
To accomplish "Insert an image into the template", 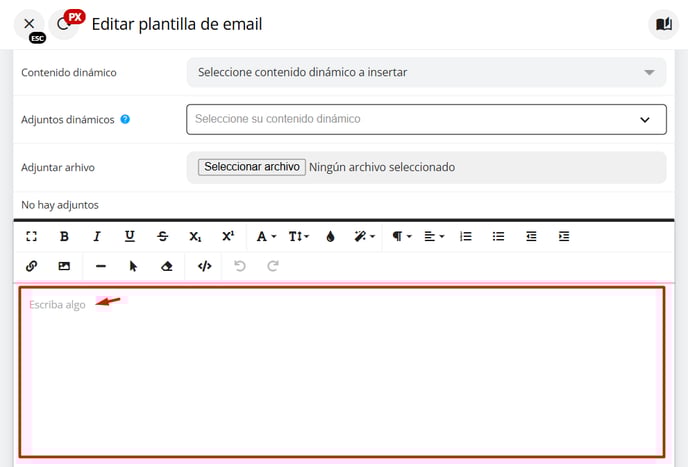I will pyautogui.click(x=64, y=266).
